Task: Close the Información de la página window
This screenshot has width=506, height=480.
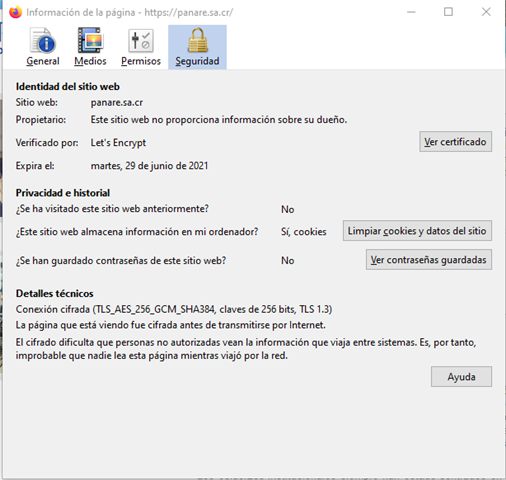Action: pyautogui.click(x=486, y=12)
